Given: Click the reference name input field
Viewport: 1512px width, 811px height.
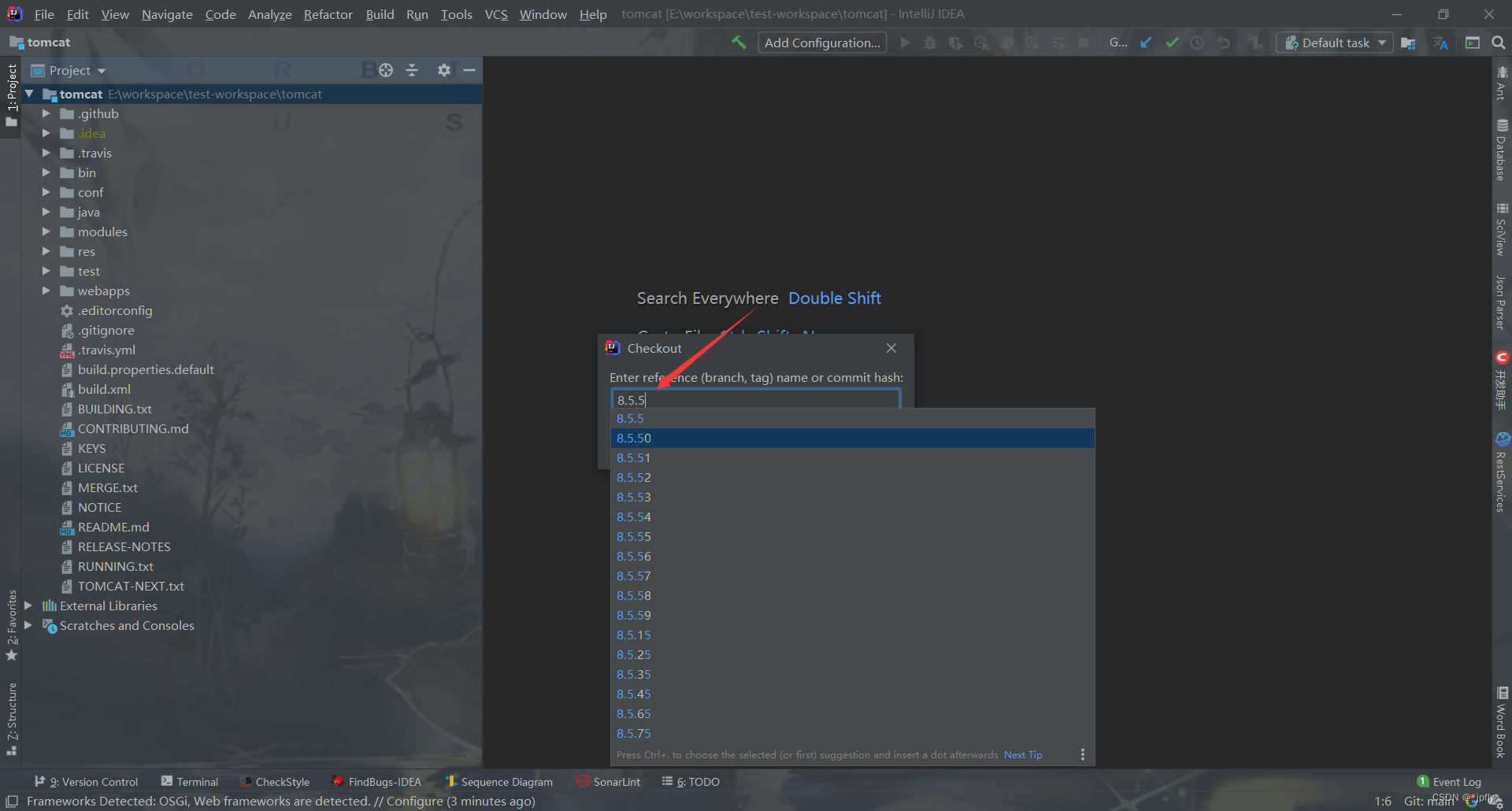Looking at the screenshot, I should (756, 399).
